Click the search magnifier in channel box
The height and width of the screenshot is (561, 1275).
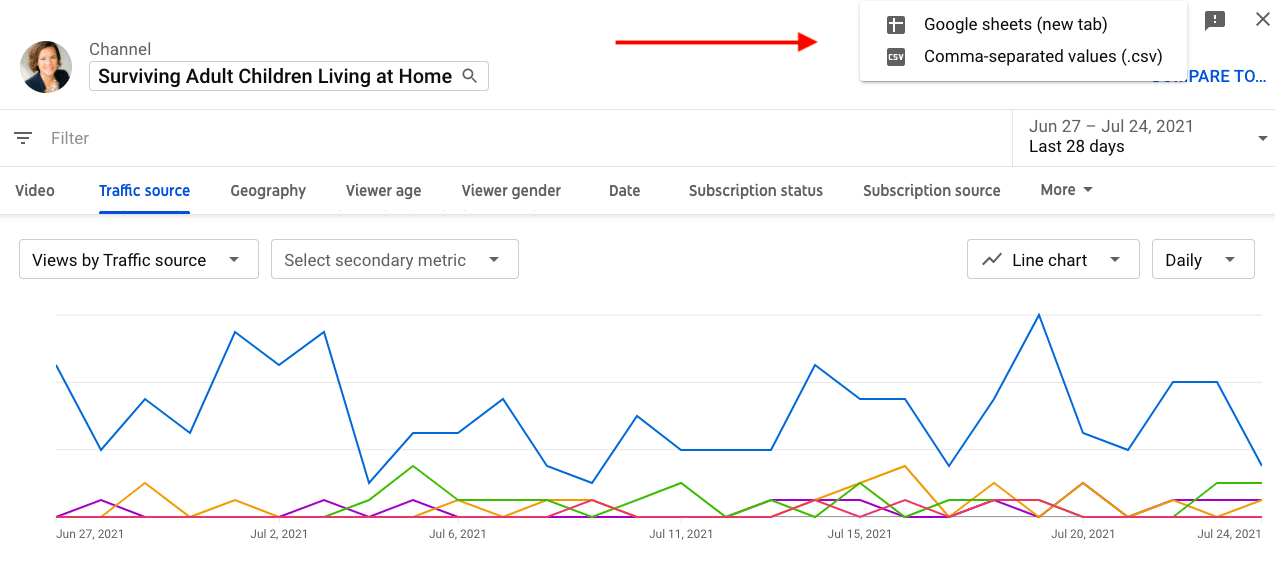coord(470,76)
